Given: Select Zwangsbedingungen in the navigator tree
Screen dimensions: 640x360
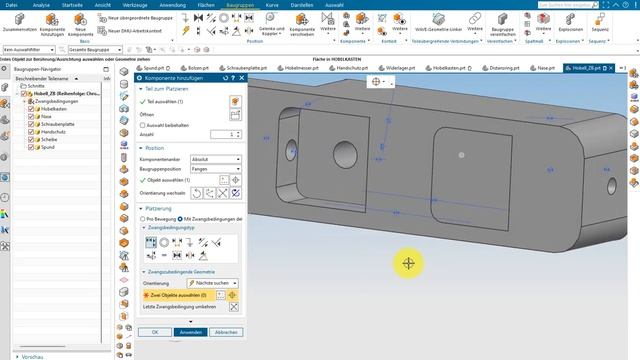Looking at the screenshot, I should click(56, 101).
